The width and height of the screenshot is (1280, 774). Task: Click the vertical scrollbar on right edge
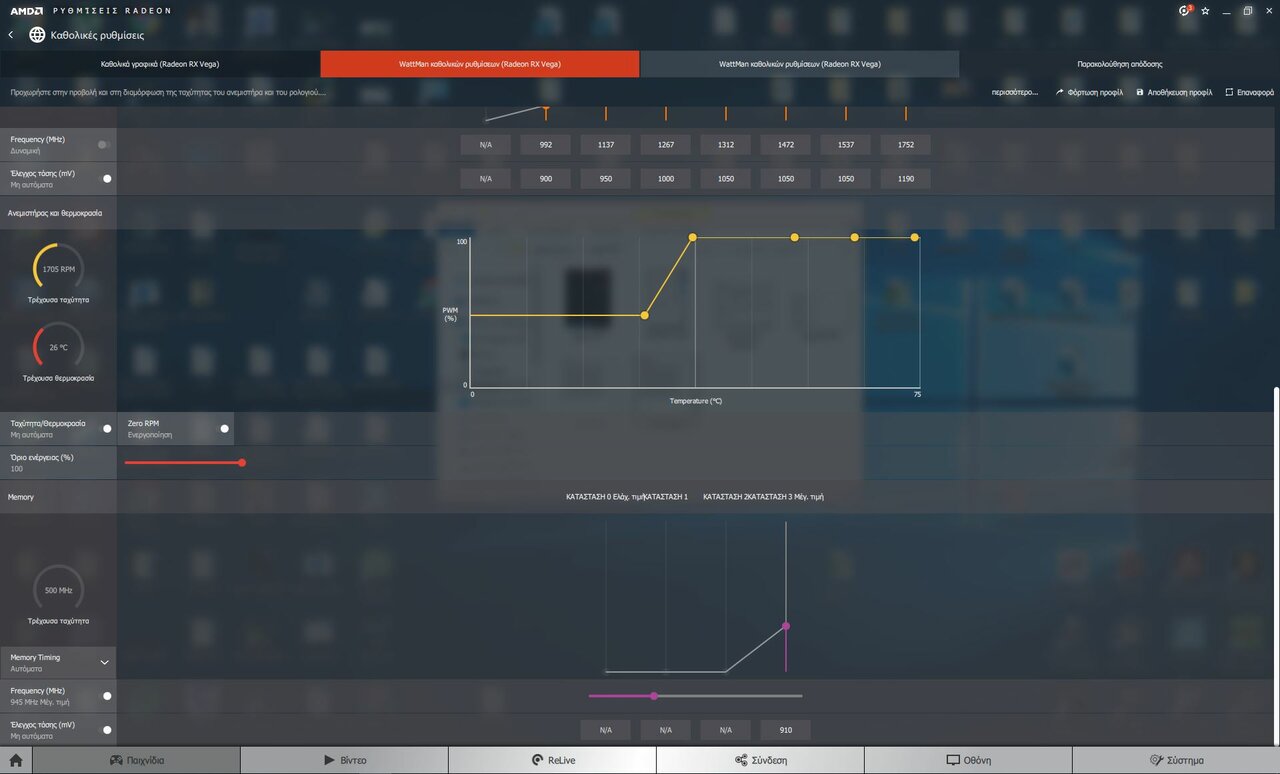click(x=1276, y=565)
